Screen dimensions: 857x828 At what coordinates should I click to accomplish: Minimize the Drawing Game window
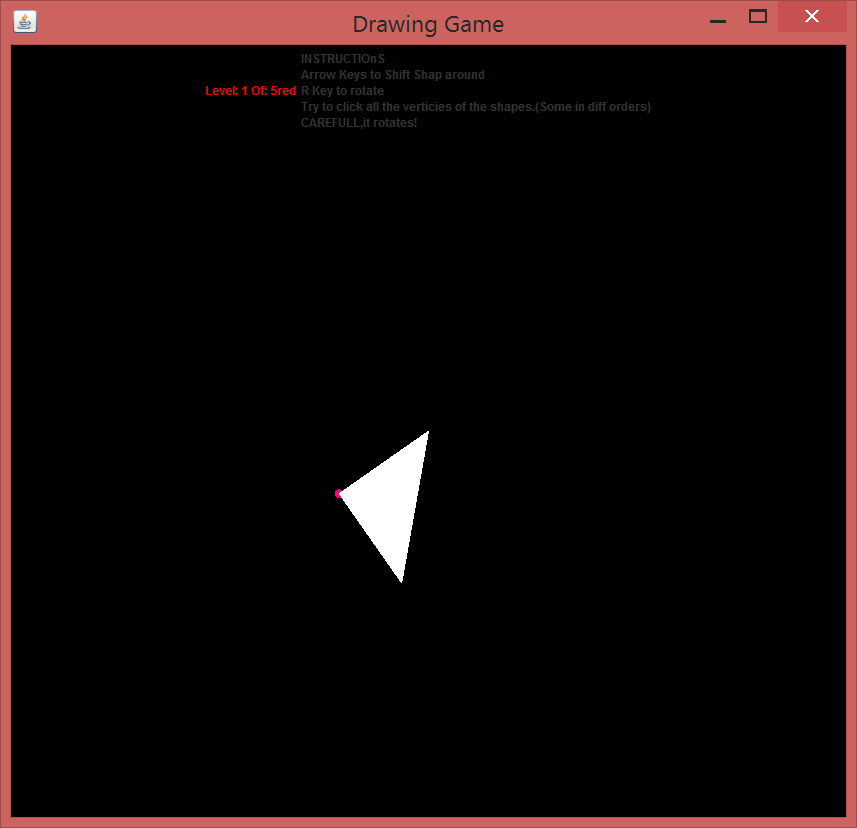tap(718, 21)
